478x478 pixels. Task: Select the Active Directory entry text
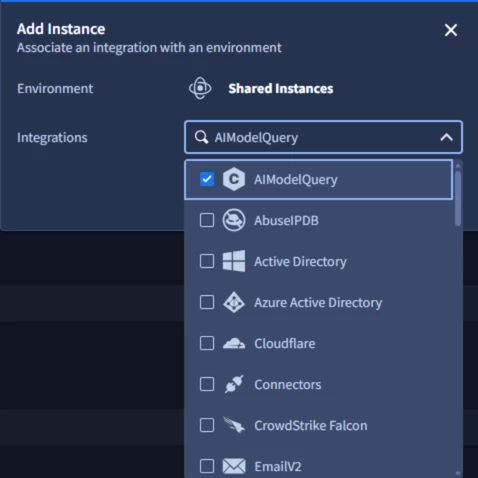click(x=300, y=262)
